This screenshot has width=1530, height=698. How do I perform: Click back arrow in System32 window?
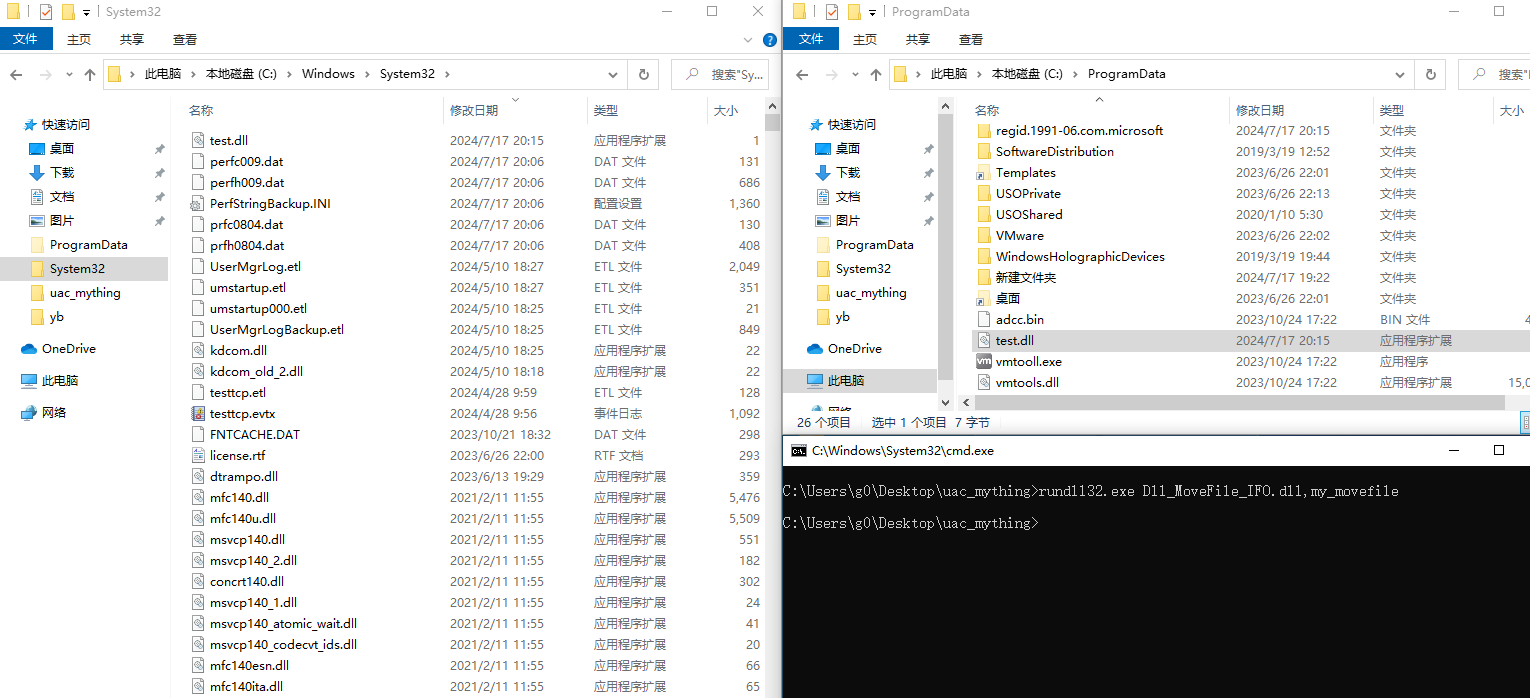click(17, 74)
